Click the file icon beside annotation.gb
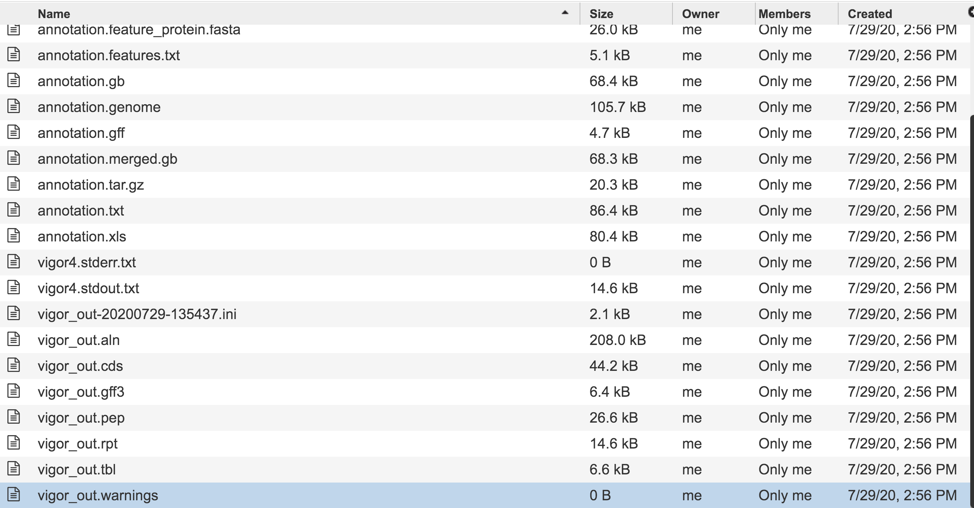This screenshot has height=508, width=974. pyautogui.click(x=14, y=81)
